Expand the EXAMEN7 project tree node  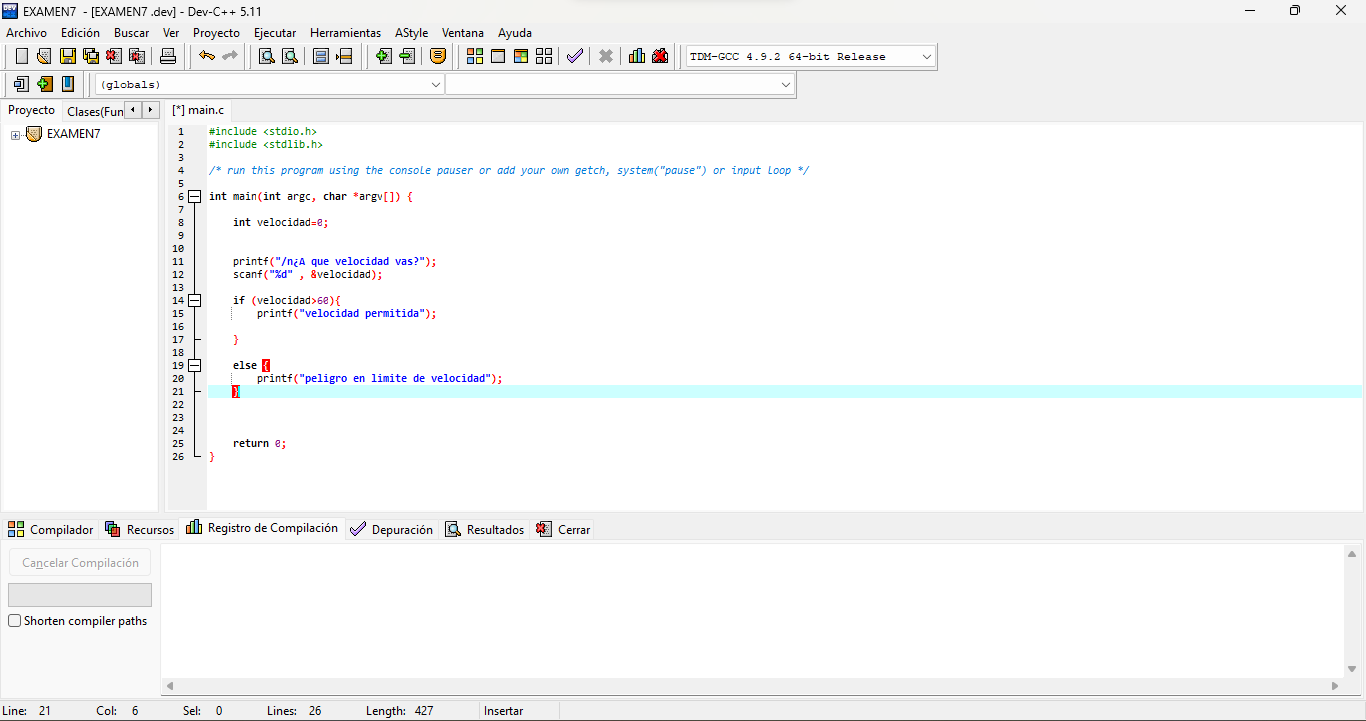[x=15, y=135]
